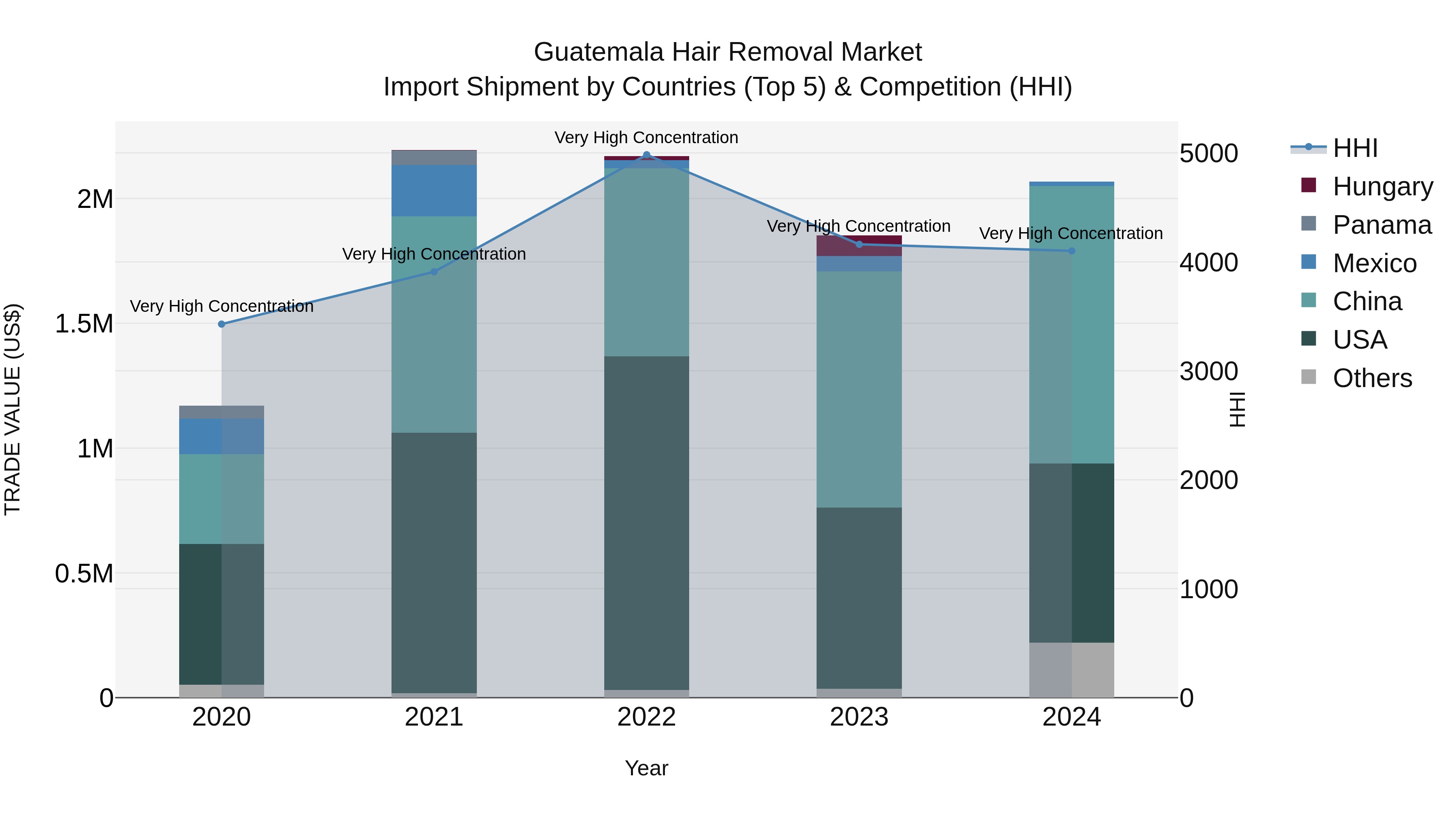Toggle the HHI legend entry
Screen dimensions: 1456x819
[1335, 148]
